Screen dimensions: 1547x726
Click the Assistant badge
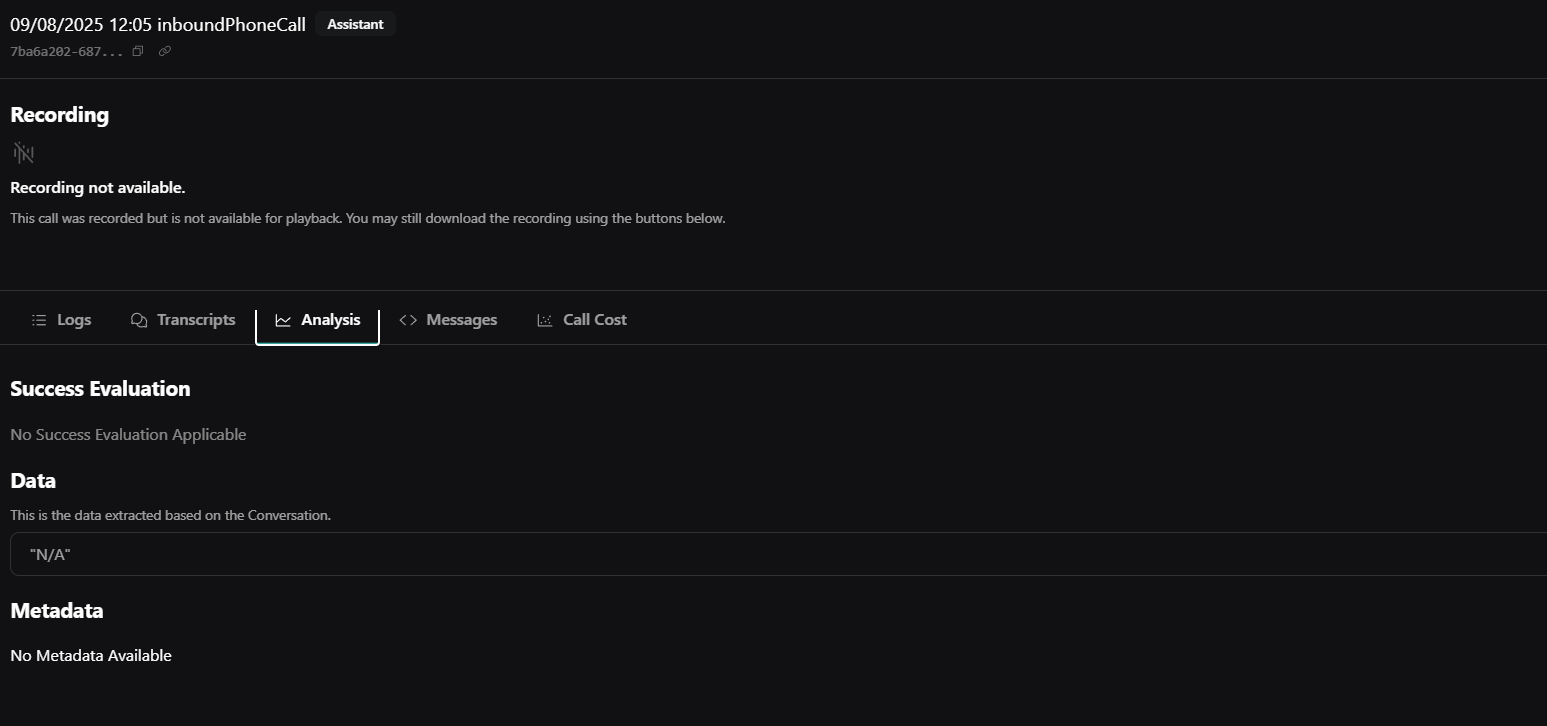pos(355,24)
